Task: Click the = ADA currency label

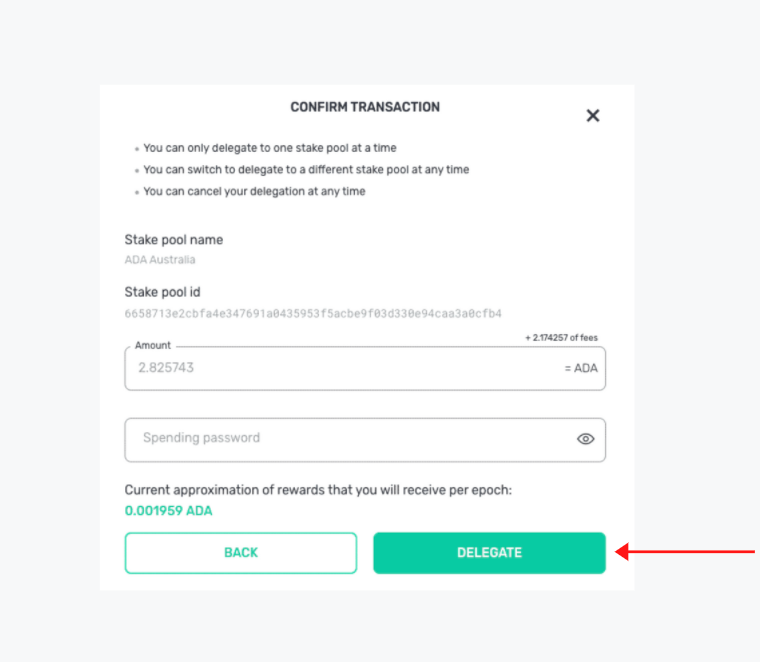Action: point(581,368)
